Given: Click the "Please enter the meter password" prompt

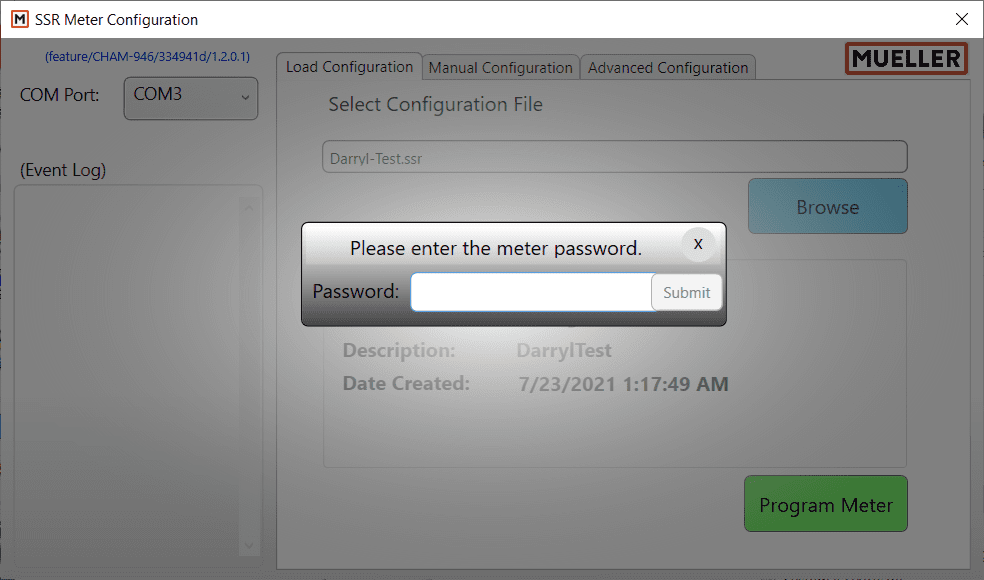Looking at the screenshot, I should coord(496,248).
